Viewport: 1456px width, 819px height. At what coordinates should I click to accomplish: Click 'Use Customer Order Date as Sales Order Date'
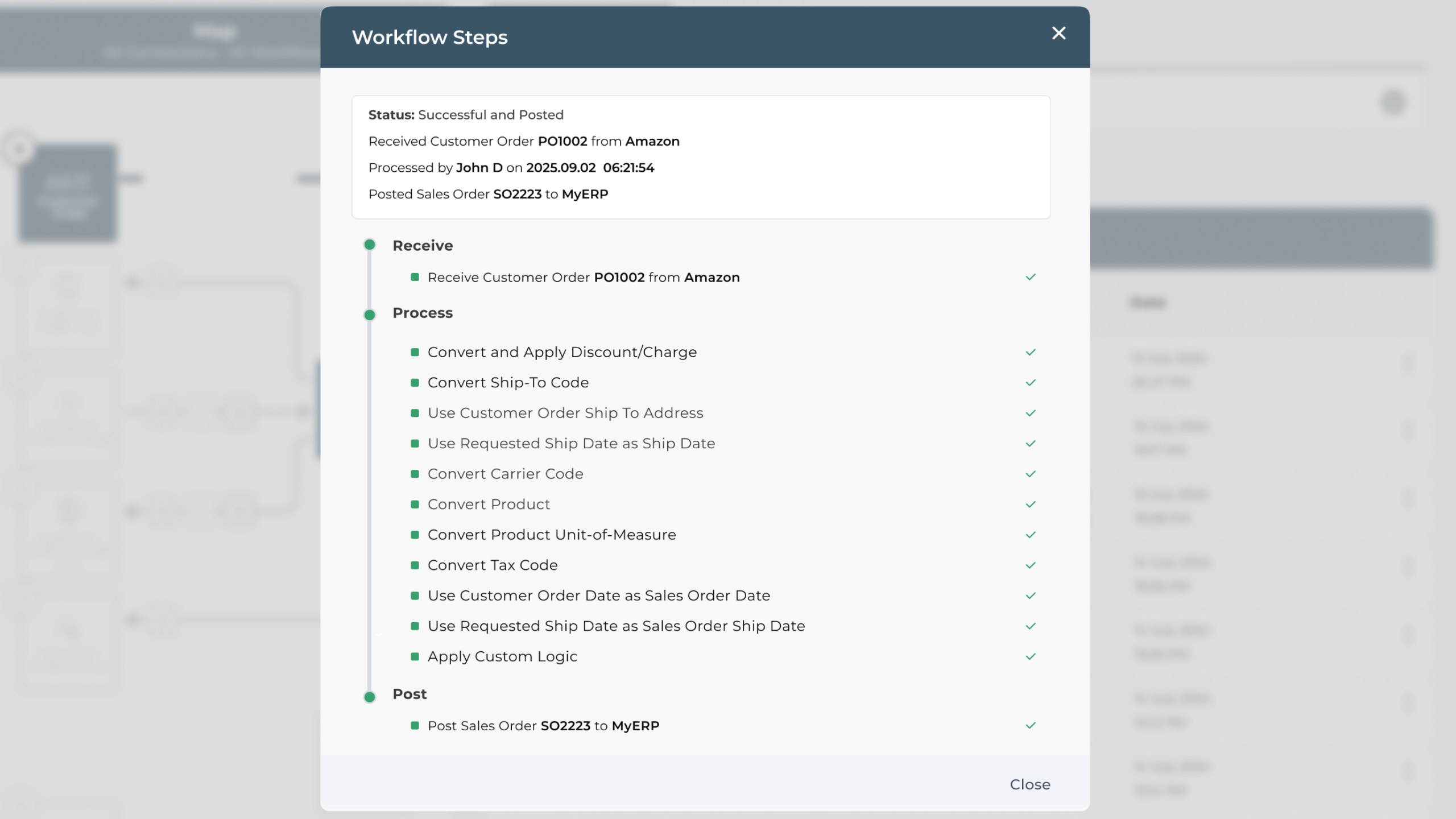coord(599,595)
